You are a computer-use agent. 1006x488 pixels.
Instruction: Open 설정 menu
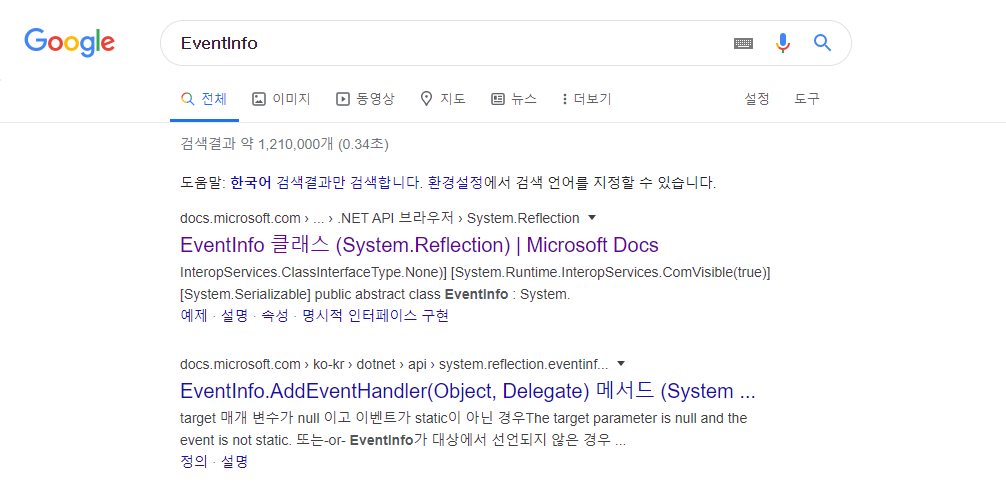756,99
